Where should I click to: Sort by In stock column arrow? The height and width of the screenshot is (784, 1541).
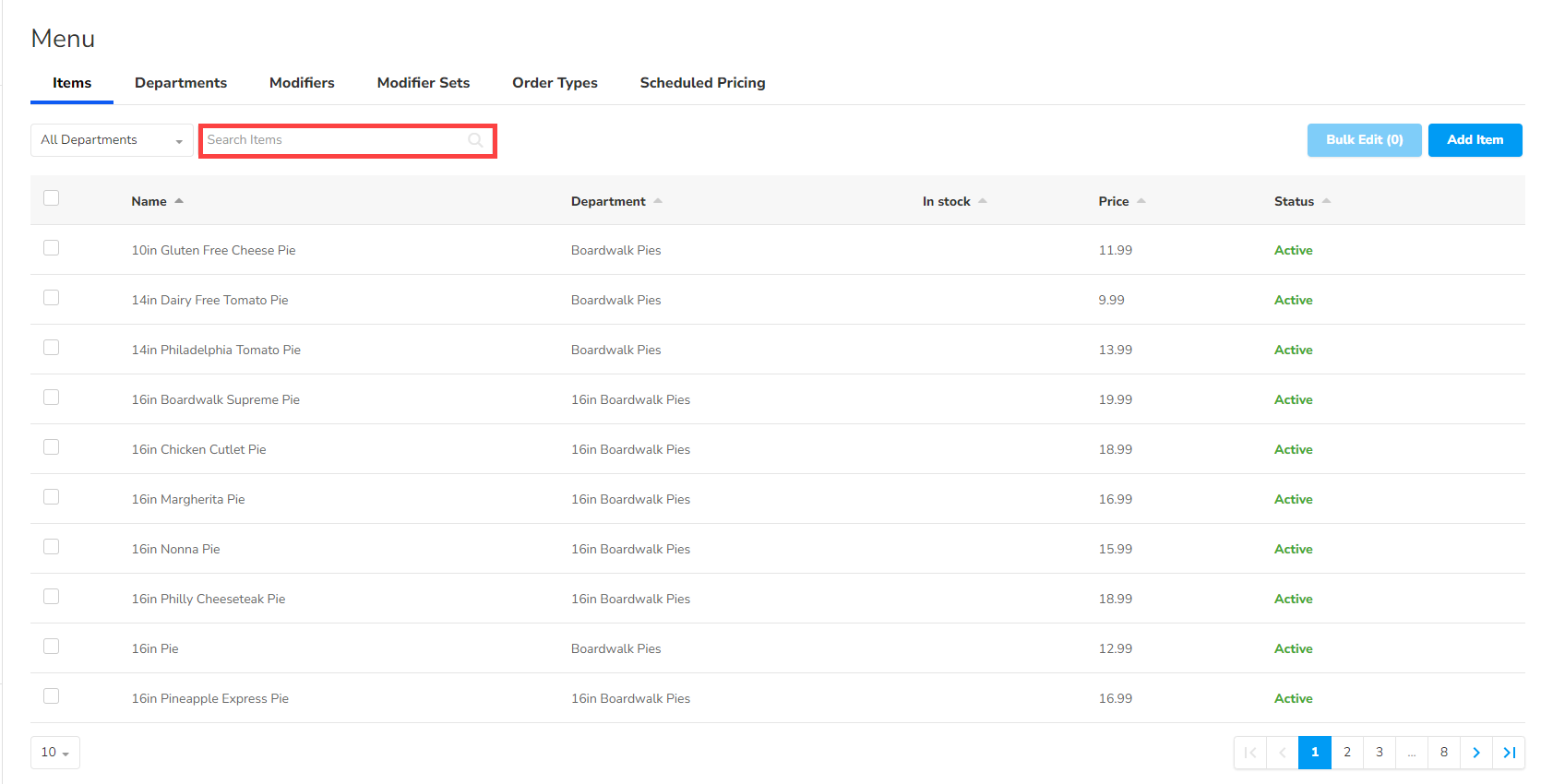(983, 201)
